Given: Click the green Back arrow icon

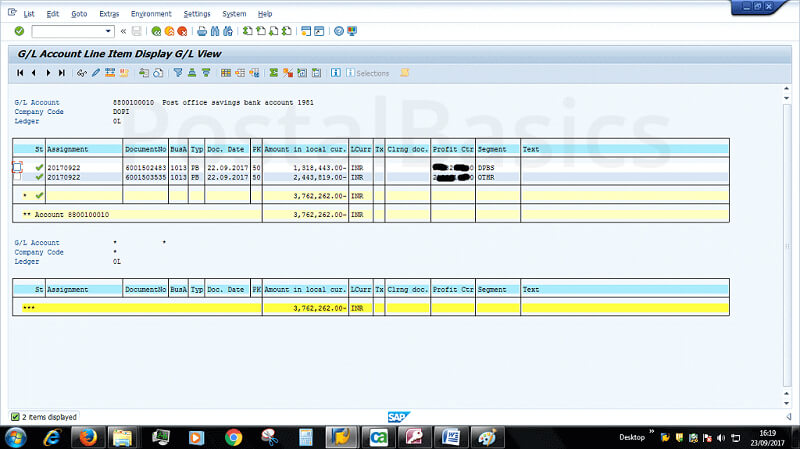Looking at the screenshot, I should coord(156,31).
